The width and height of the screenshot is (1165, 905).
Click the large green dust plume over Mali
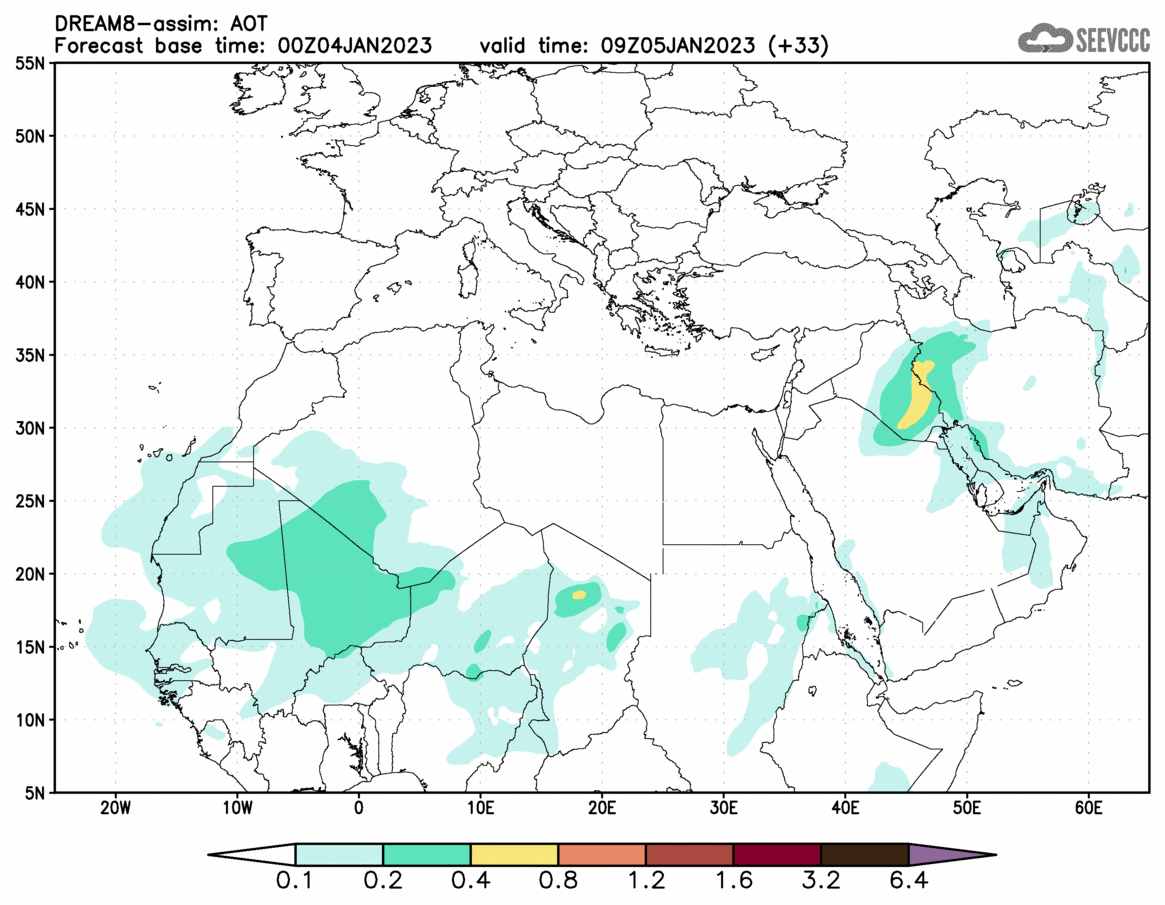[x=338, y=568]
